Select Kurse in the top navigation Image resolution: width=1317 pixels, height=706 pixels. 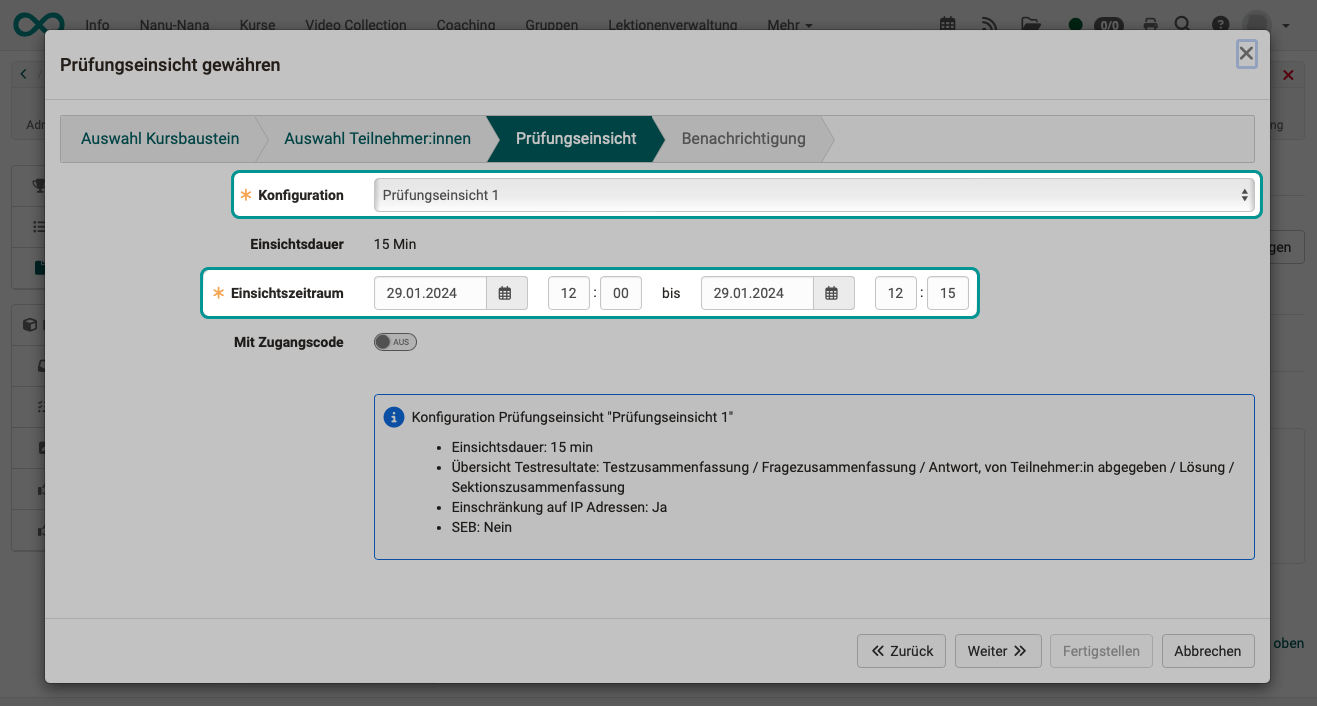point(257,25)
